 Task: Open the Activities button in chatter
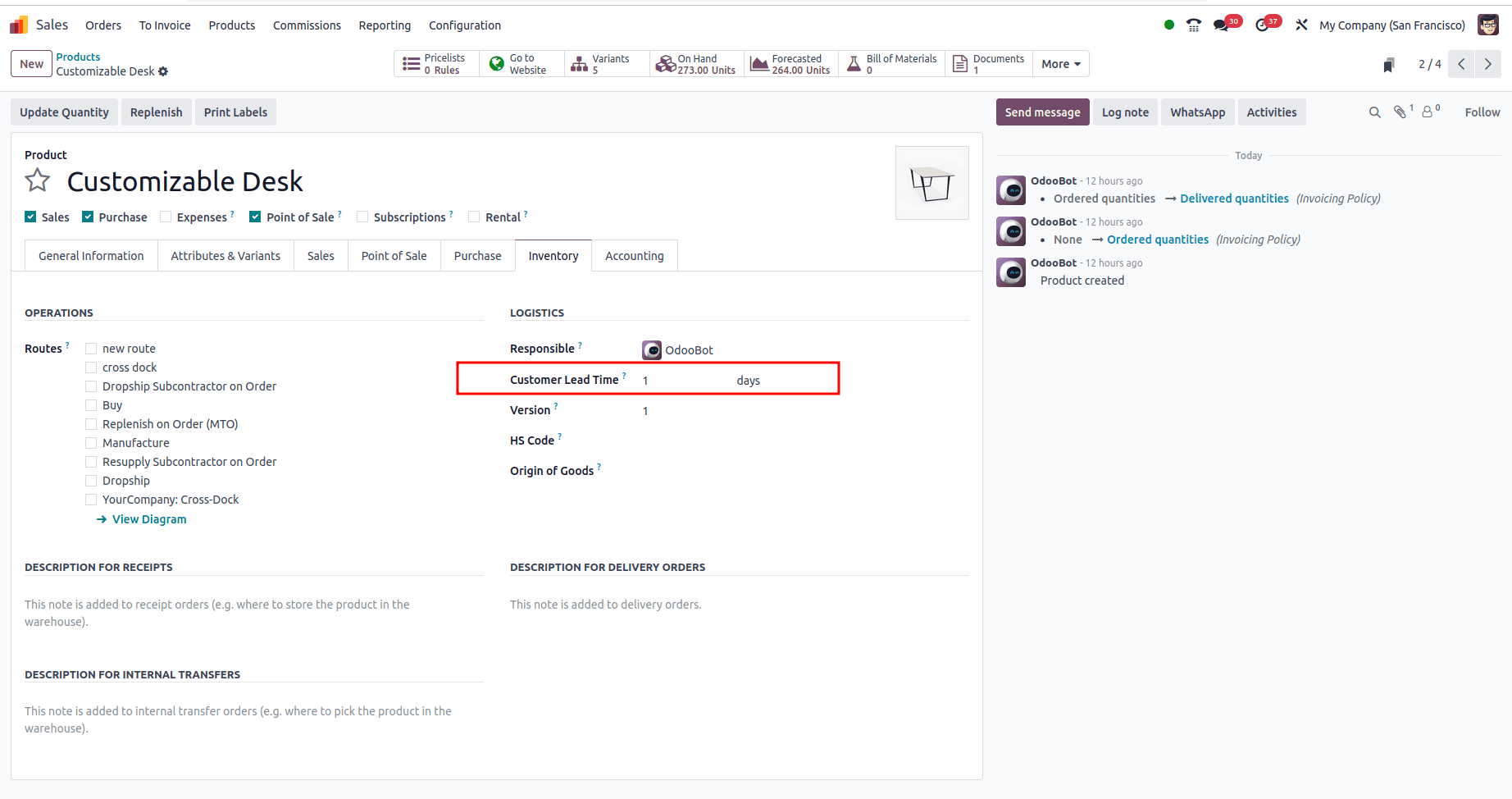(1272, 112)
